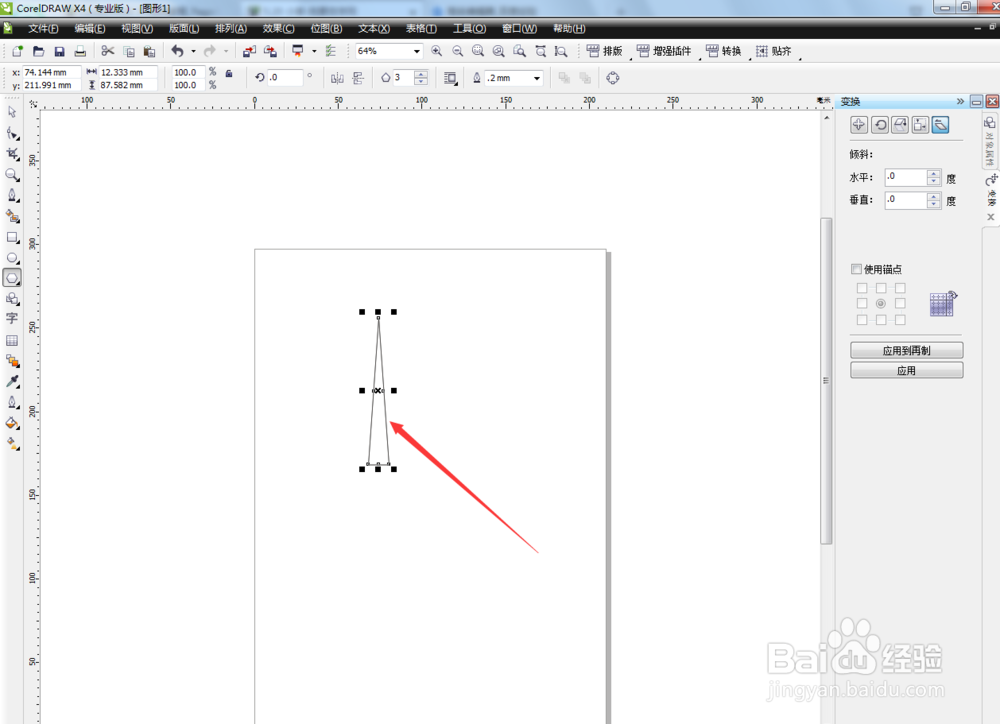Cut the selected object
This screenshot has height=724, width=1000.
click(x=108, y=51)
